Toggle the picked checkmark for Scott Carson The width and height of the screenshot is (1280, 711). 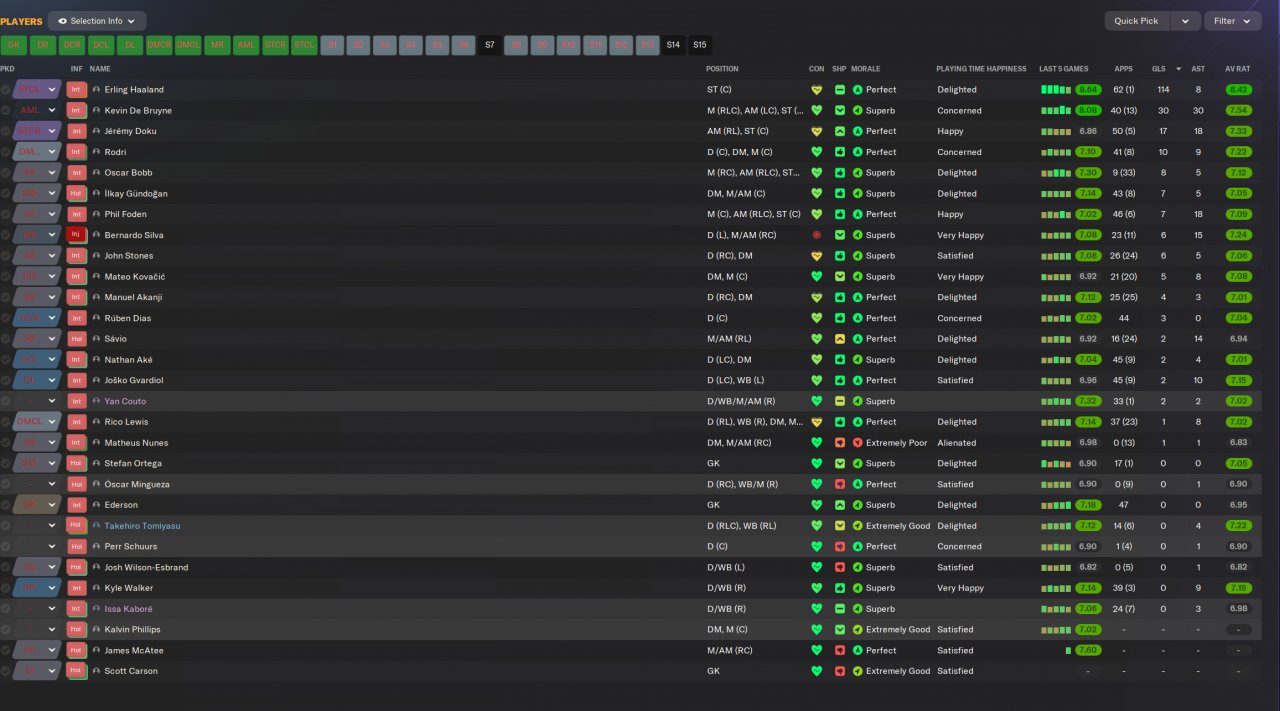[6, 671]
